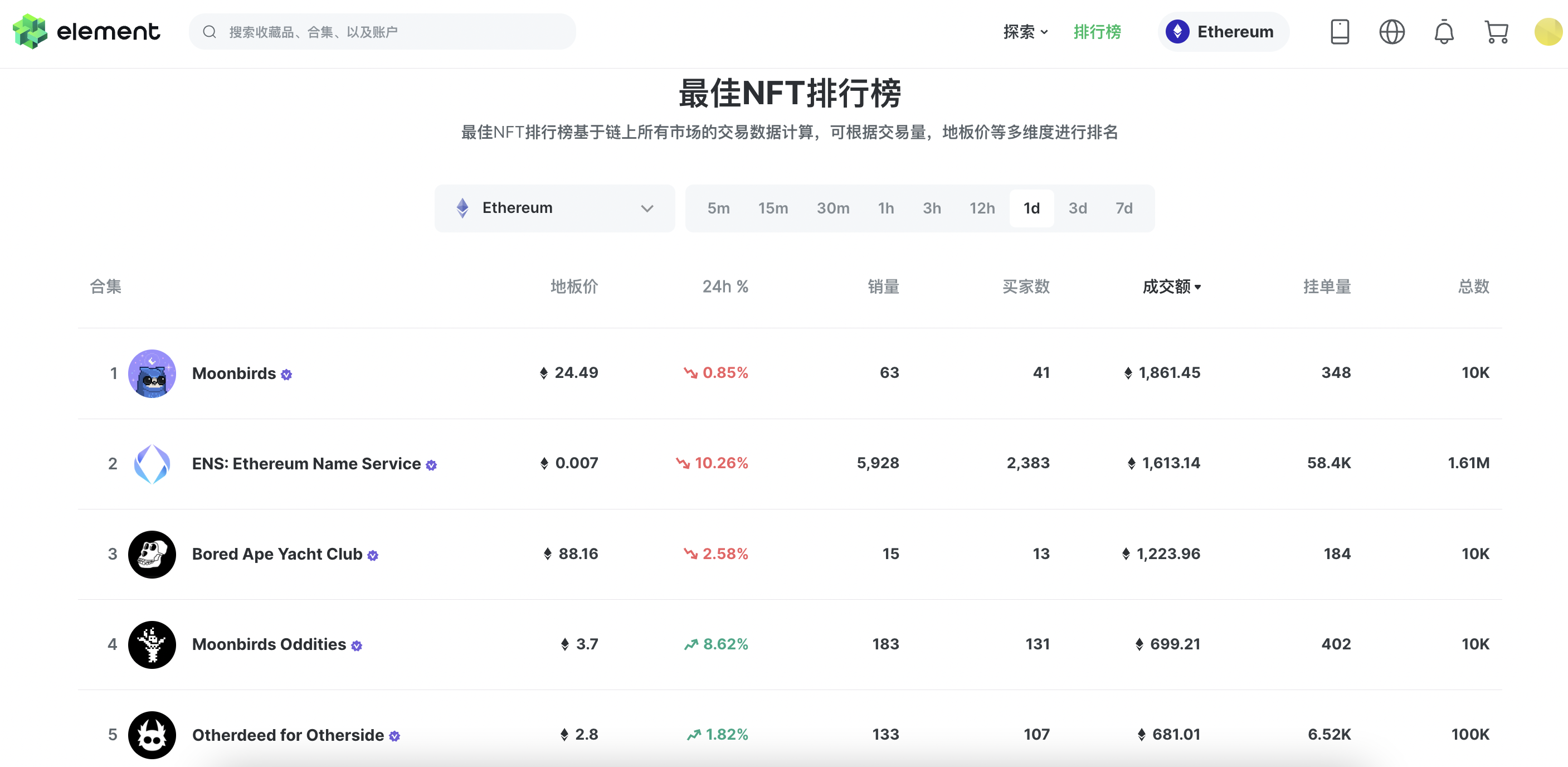
Task: Open Moonbirds Oddities collection link
Action: click(269, 644)
